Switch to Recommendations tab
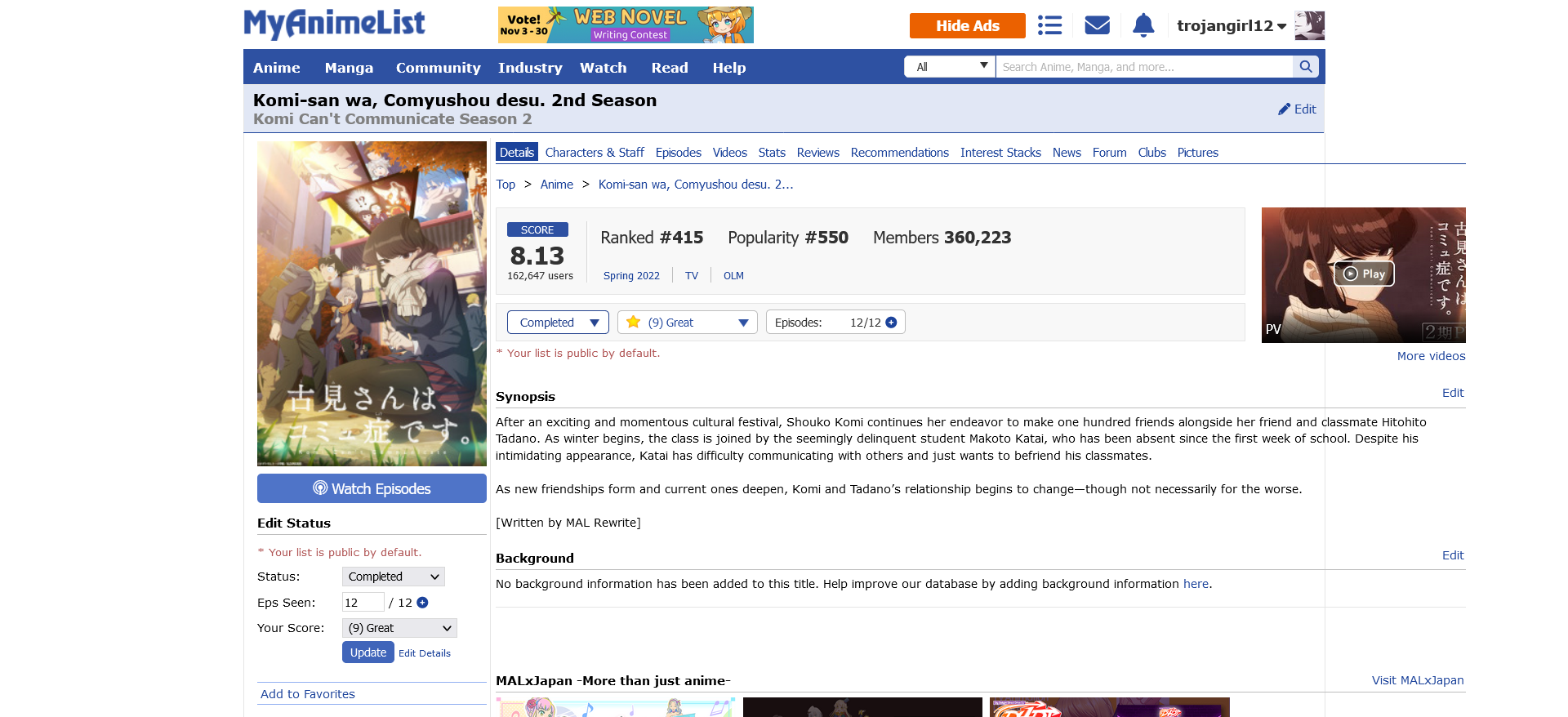1568x717 pixels. pyautogui.click(x=900, y=153)
